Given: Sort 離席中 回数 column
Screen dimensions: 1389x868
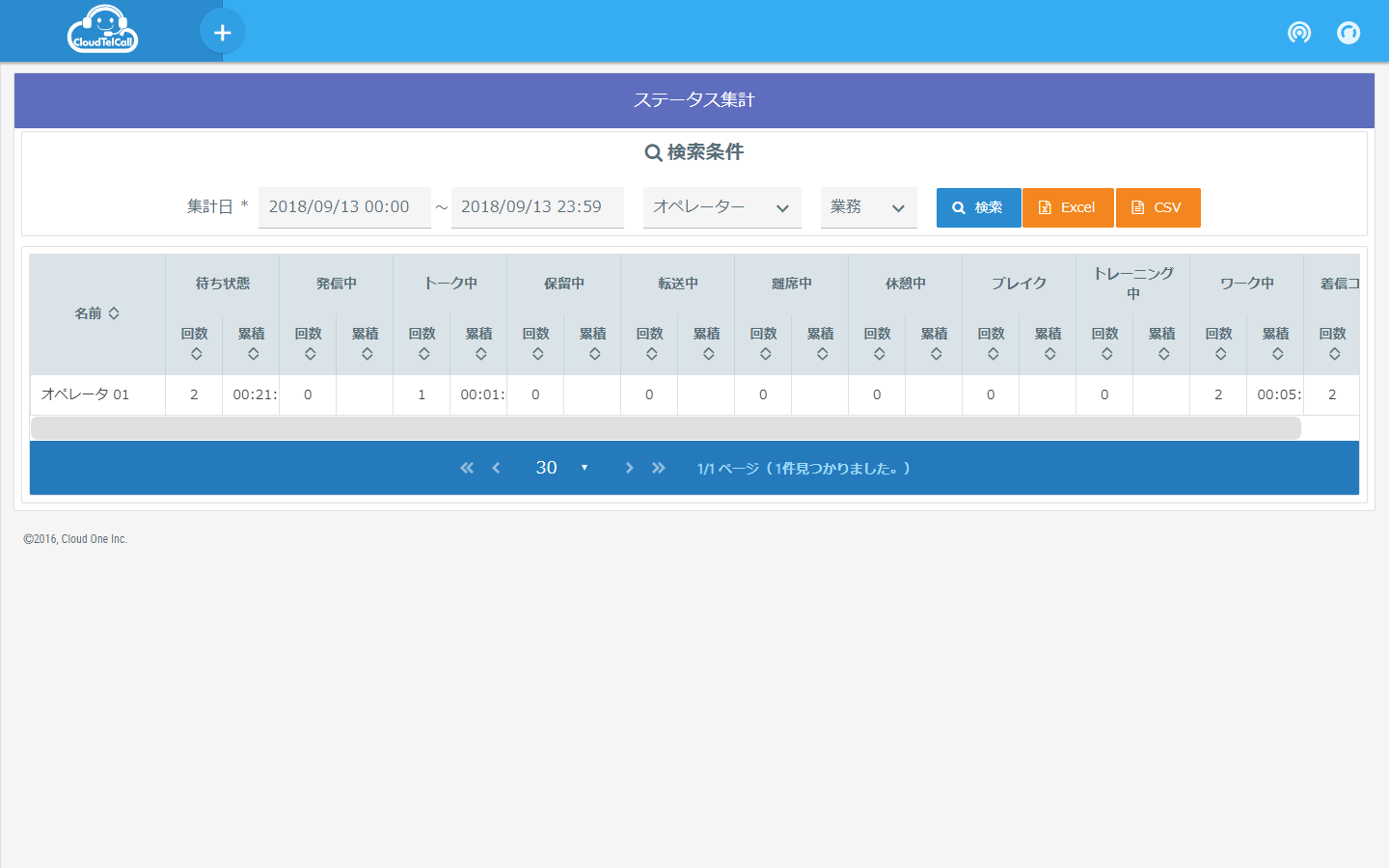Looking at the screenshot, I should tap(763, 343).
